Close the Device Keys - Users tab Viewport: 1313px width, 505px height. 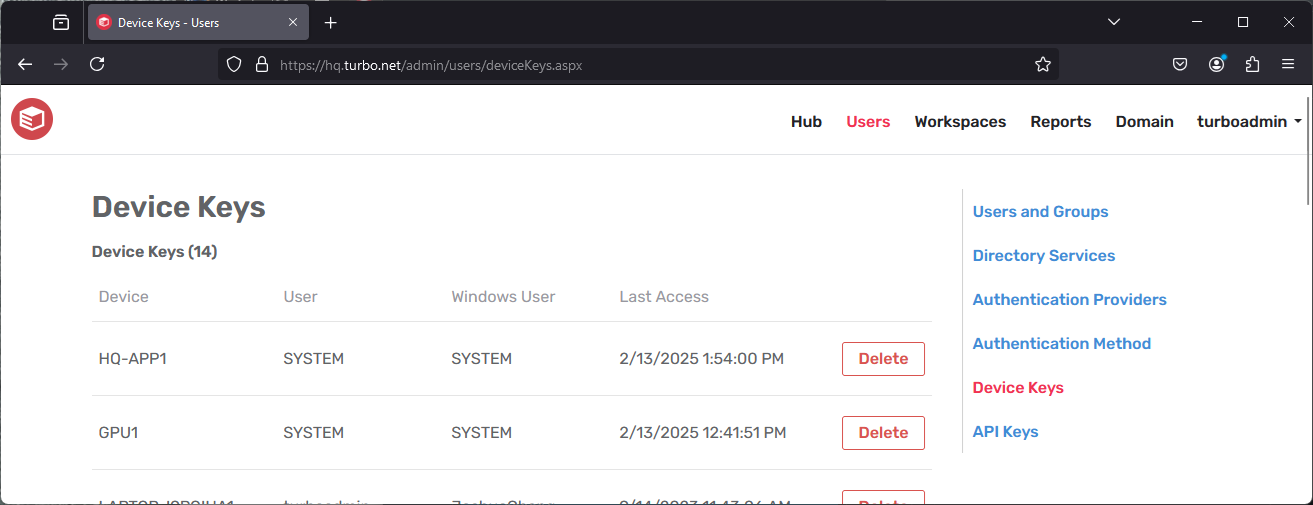point(293,22)
